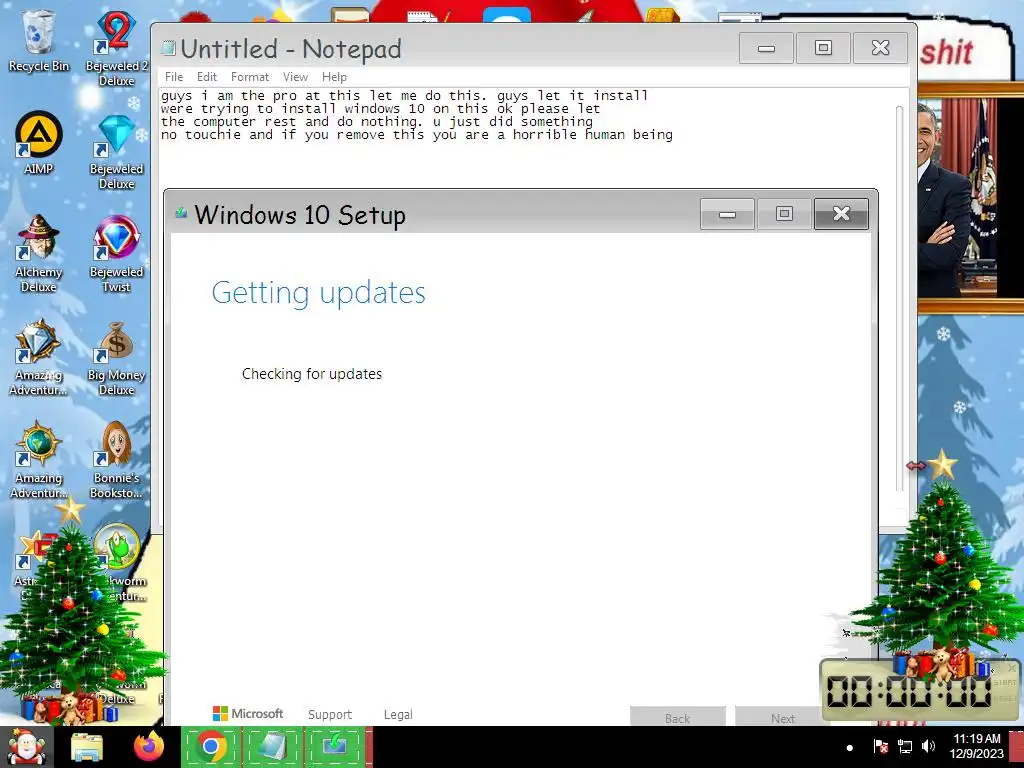Image resolution: width=1024 pixels, height=768 pixels.
Task: Close the Windows 10 Setup window
Action: click(841, 214)
